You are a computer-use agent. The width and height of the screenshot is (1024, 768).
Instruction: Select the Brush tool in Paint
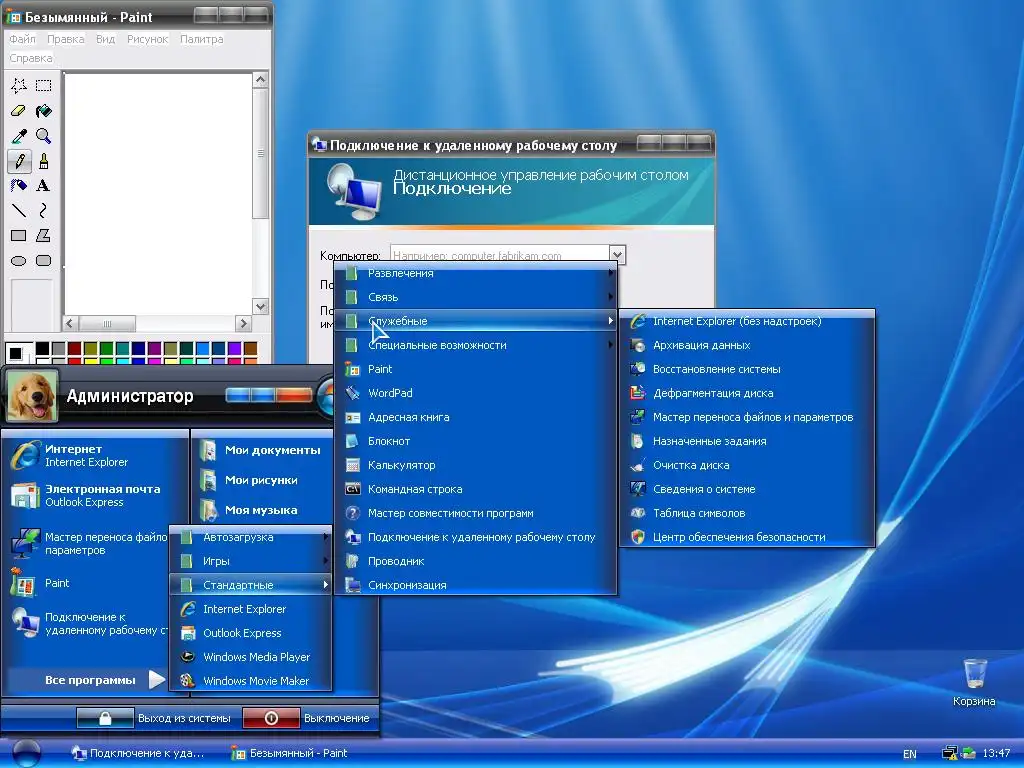(x=44, y=161)
